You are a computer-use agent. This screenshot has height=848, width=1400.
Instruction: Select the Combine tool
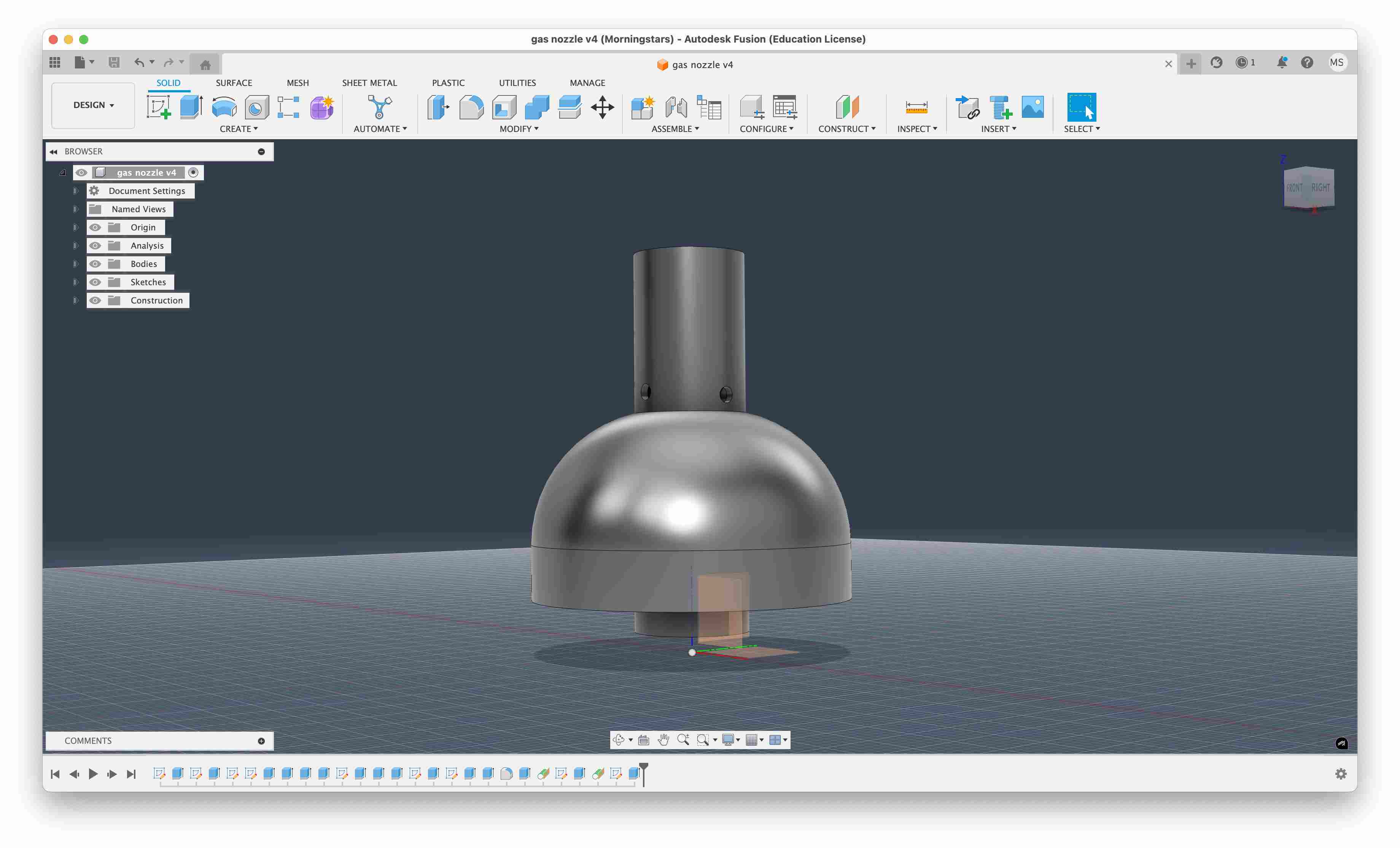536,107
